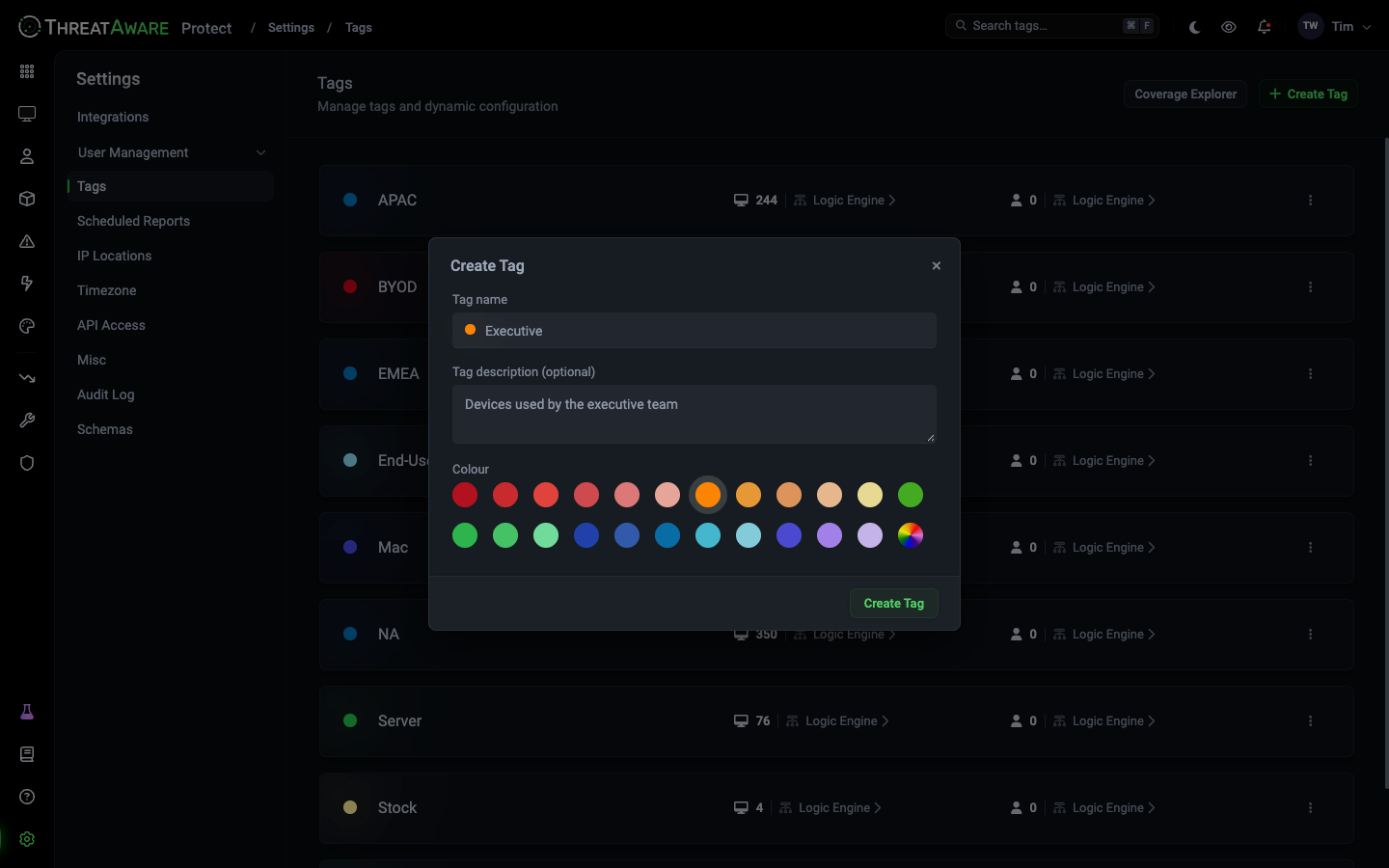
Task: Pick the custom rainbow colour picker swatch
Action: click(911, 535)
